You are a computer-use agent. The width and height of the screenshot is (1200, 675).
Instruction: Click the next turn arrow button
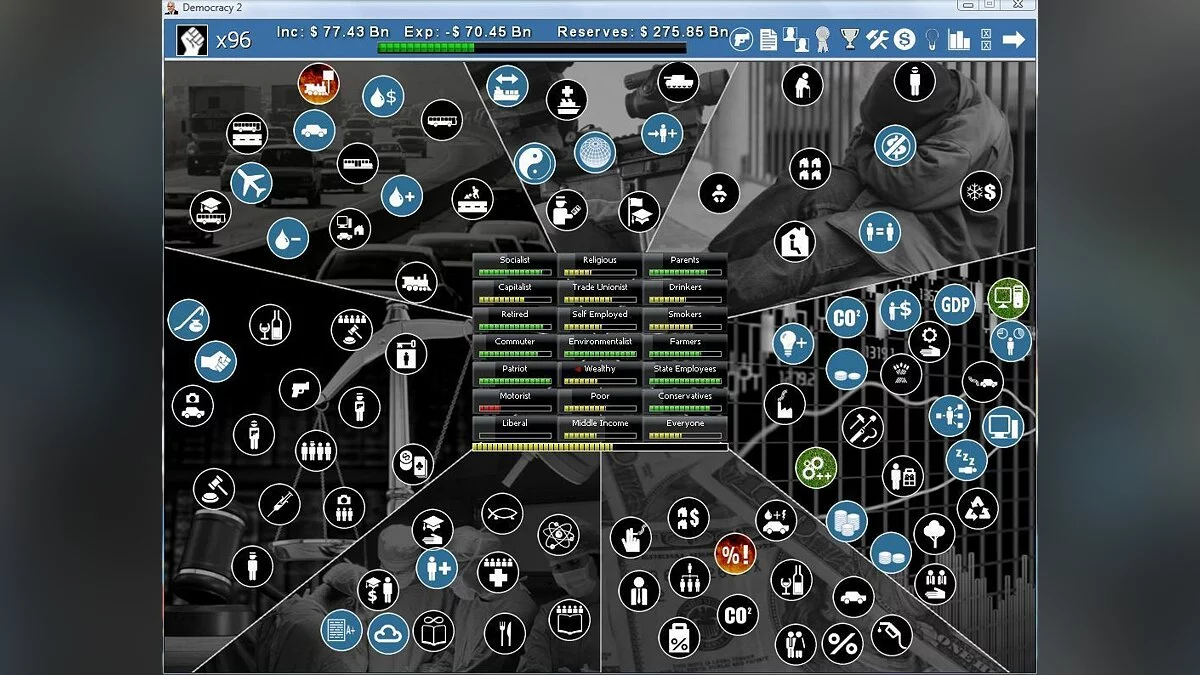click(1013, 40)
